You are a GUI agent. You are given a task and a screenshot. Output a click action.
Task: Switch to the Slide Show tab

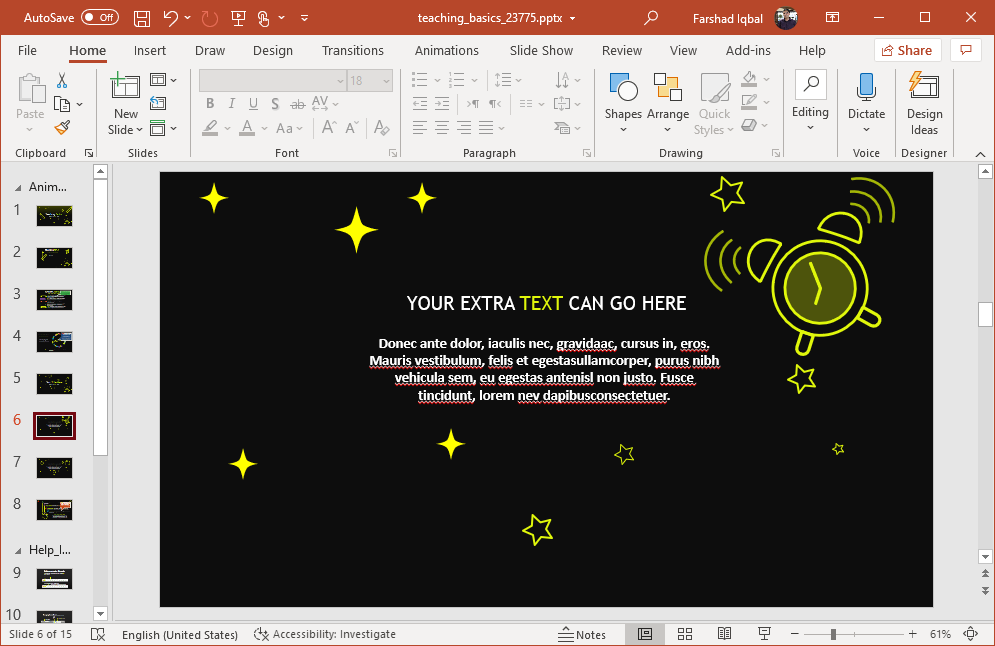coord(541,50)
